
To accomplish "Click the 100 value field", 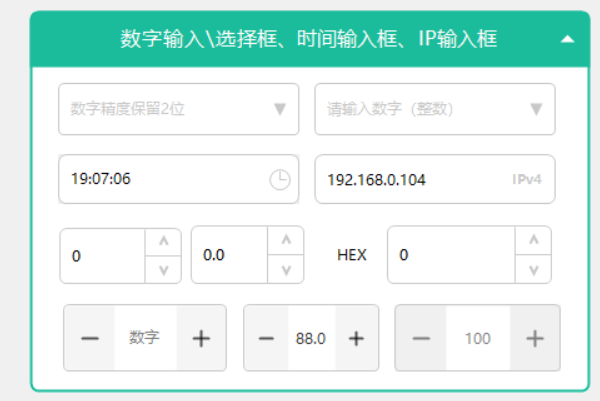I will (478, 338).
